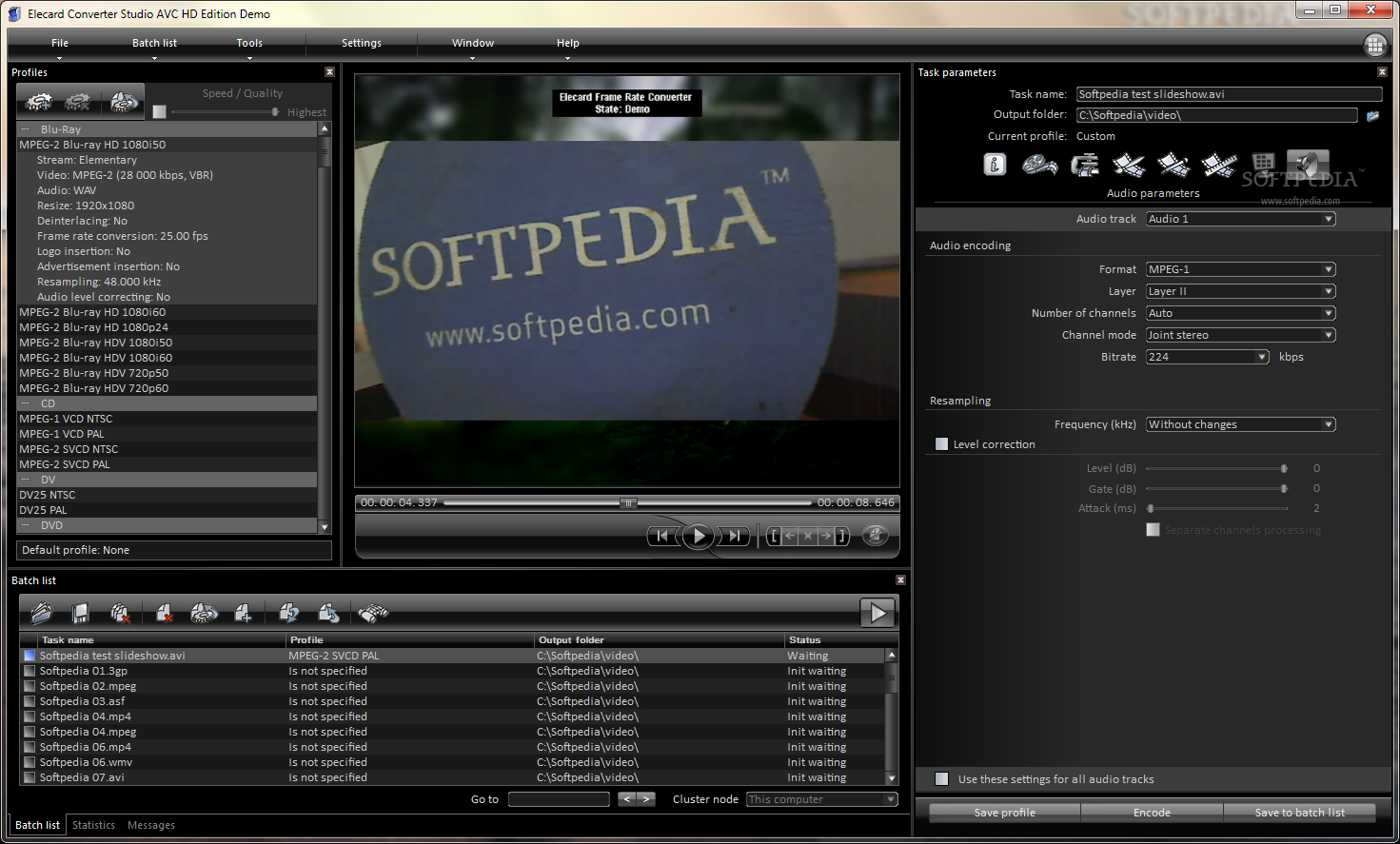Open the Tools menu
The width and height of the screenshot is (1400, 844).
coord(249,43)
